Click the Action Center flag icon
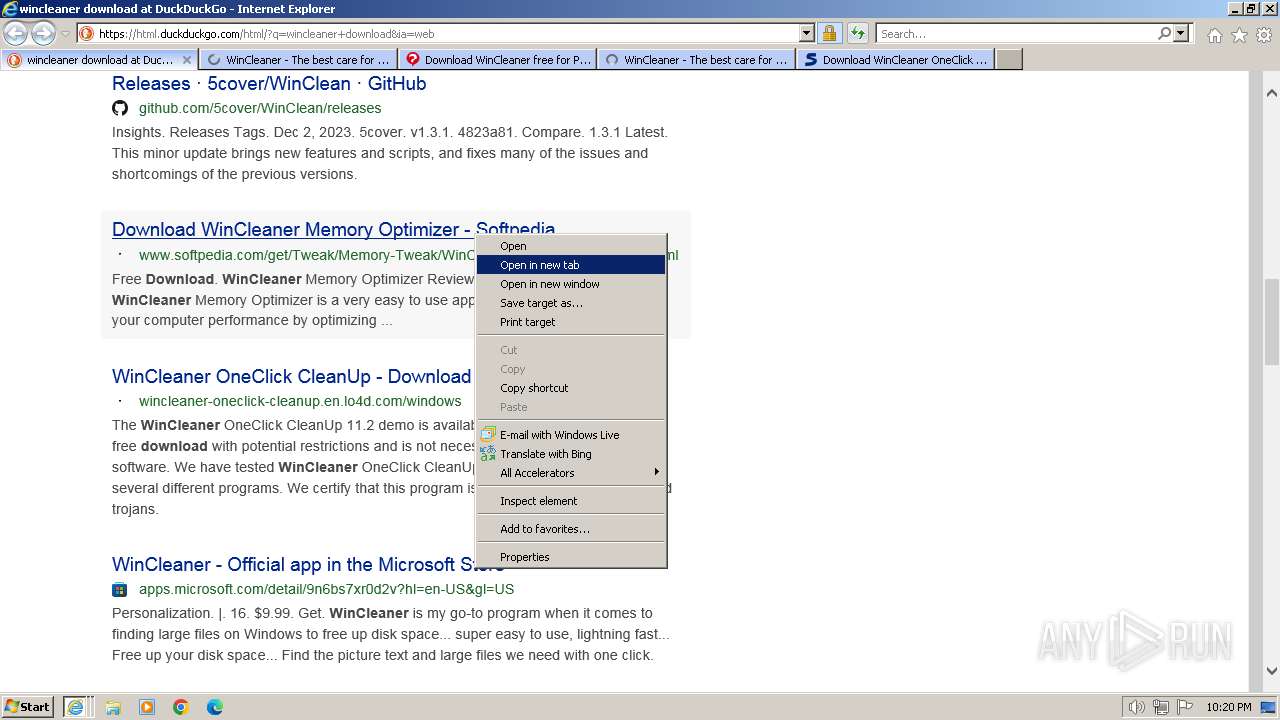Viewport: 1280px width, 720px height. [1183, 707]
